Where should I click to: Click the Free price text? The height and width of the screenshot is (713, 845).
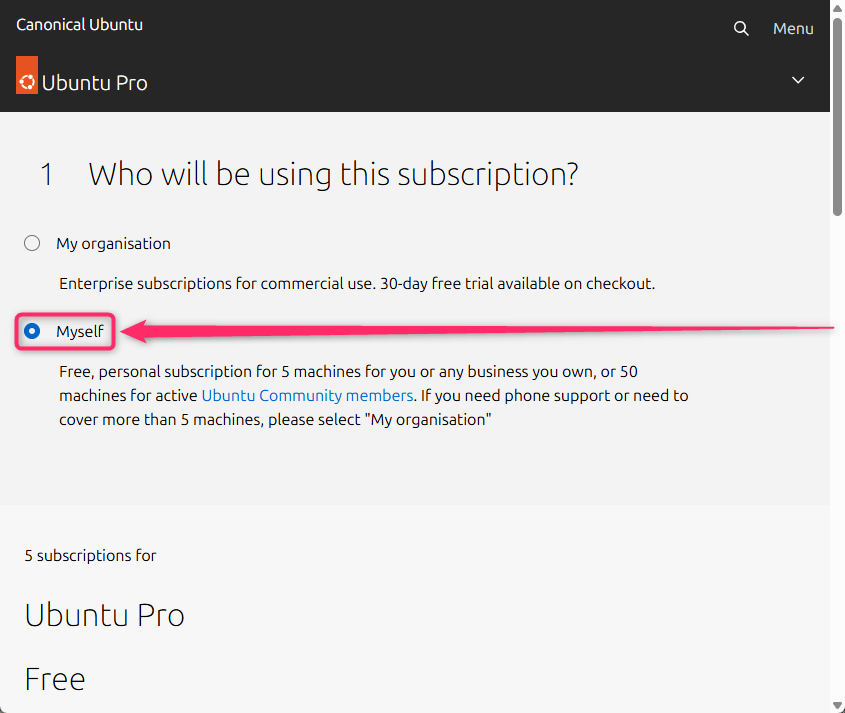[55, 679]
